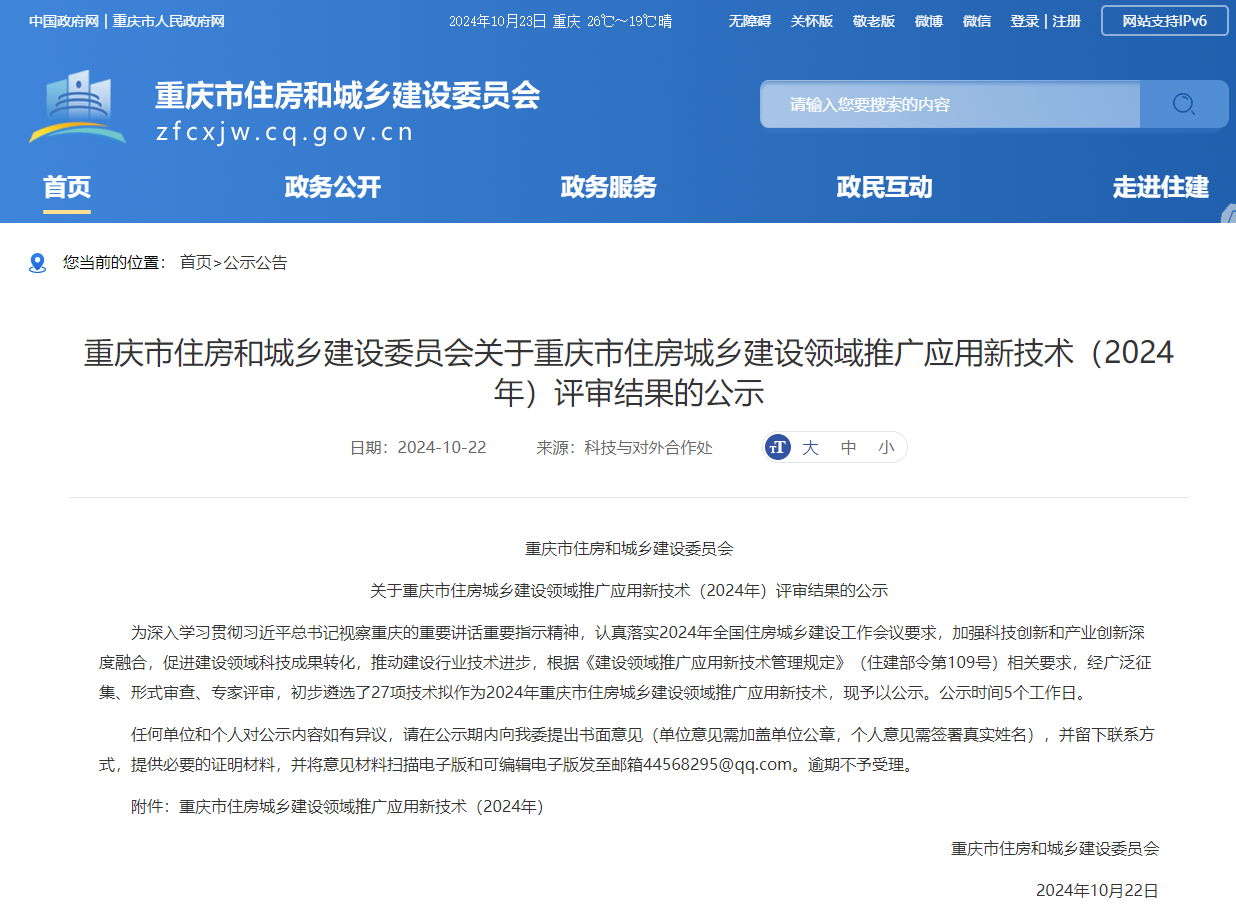Click the 网站支持IPv6 button
The width and height of the screenshot is (1236, 905).
coord(1164,21)
